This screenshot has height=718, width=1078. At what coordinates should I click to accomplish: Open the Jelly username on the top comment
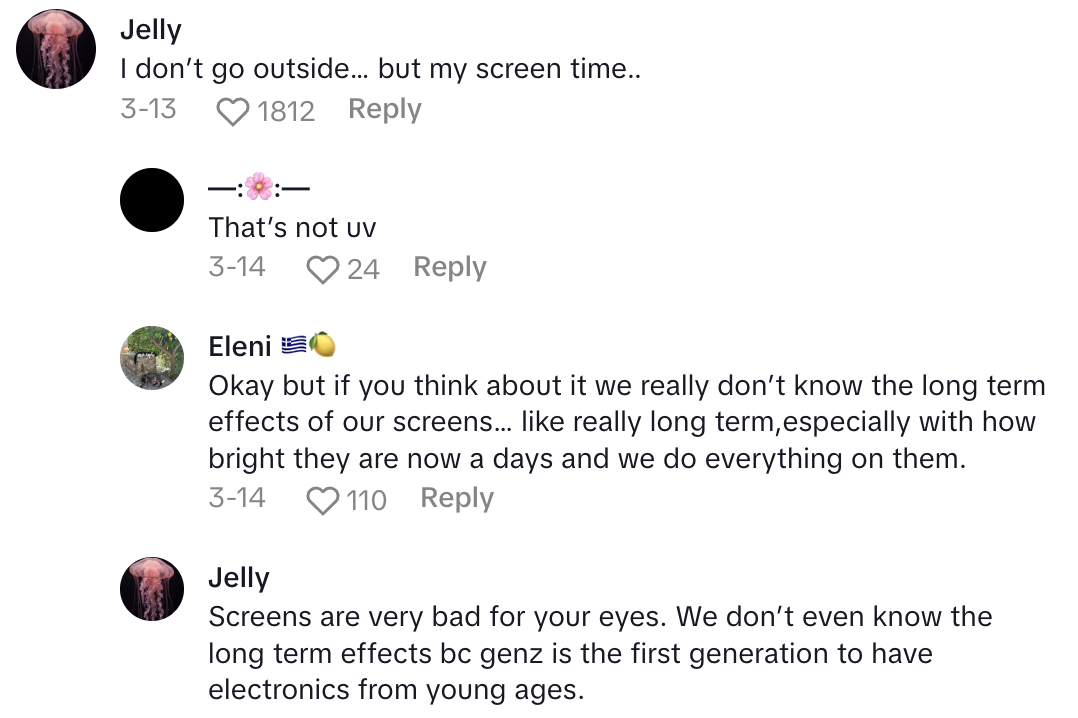pyautogui.click(x=150, y=30)
